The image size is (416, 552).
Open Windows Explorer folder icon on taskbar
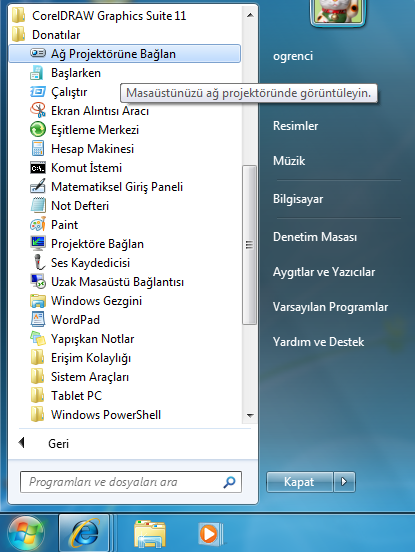coord(150,534)
